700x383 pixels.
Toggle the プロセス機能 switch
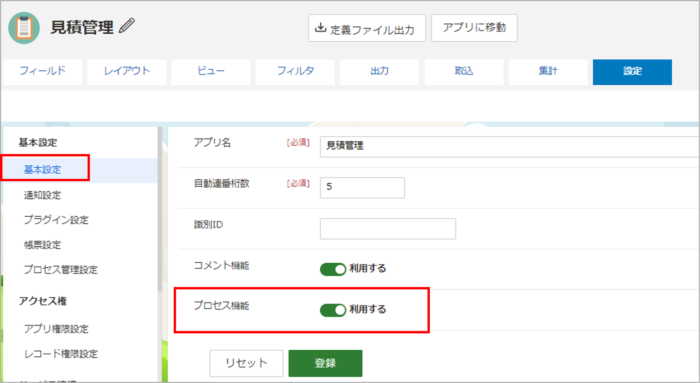(x=333, y=310)
